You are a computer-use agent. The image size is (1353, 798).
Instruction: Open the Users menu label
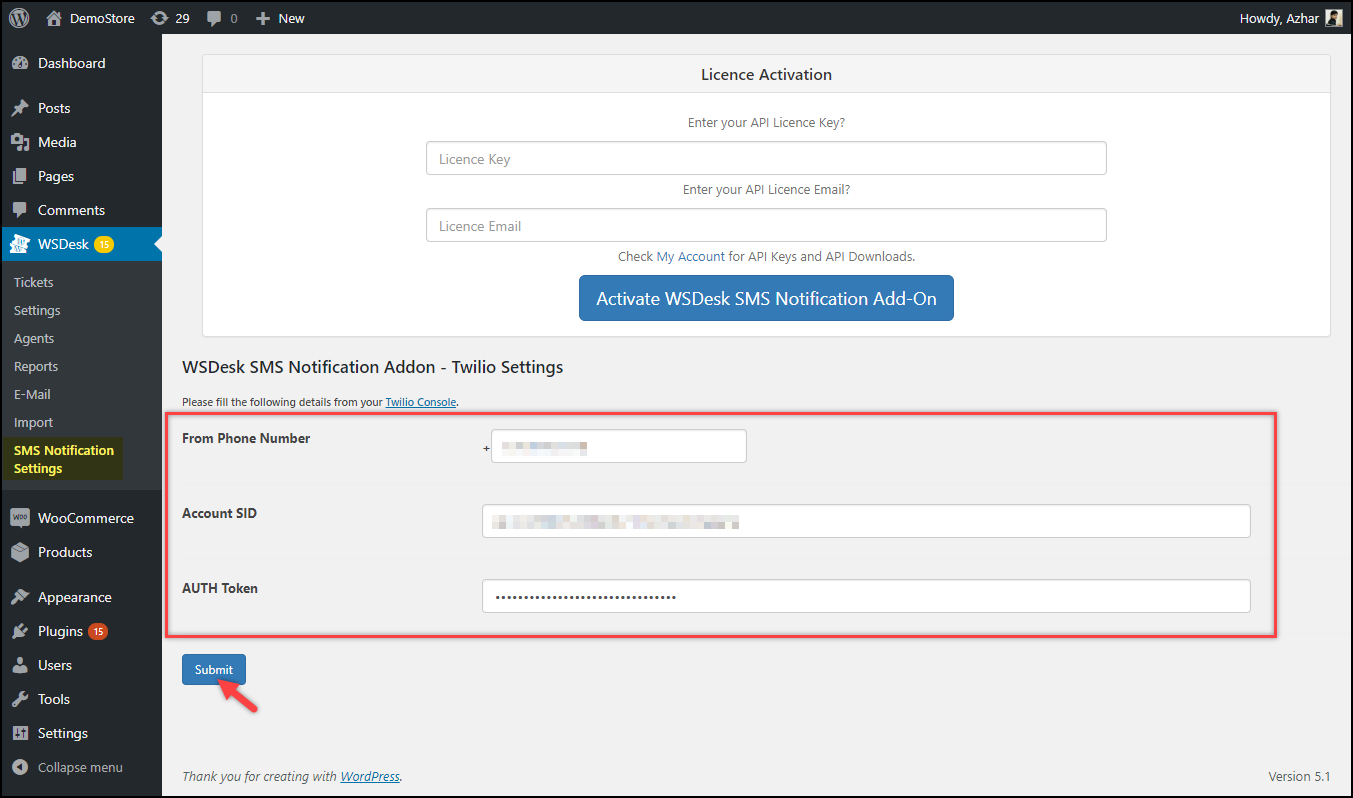click(x=55, y=665)
